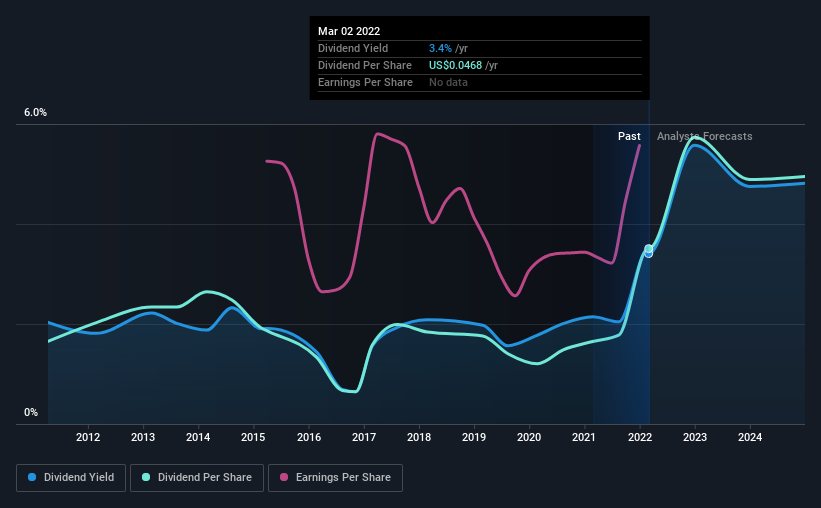821x508 pixels.
Task: Click the Earnings Per Share tooltip row label
Action: tap(365, 82)
